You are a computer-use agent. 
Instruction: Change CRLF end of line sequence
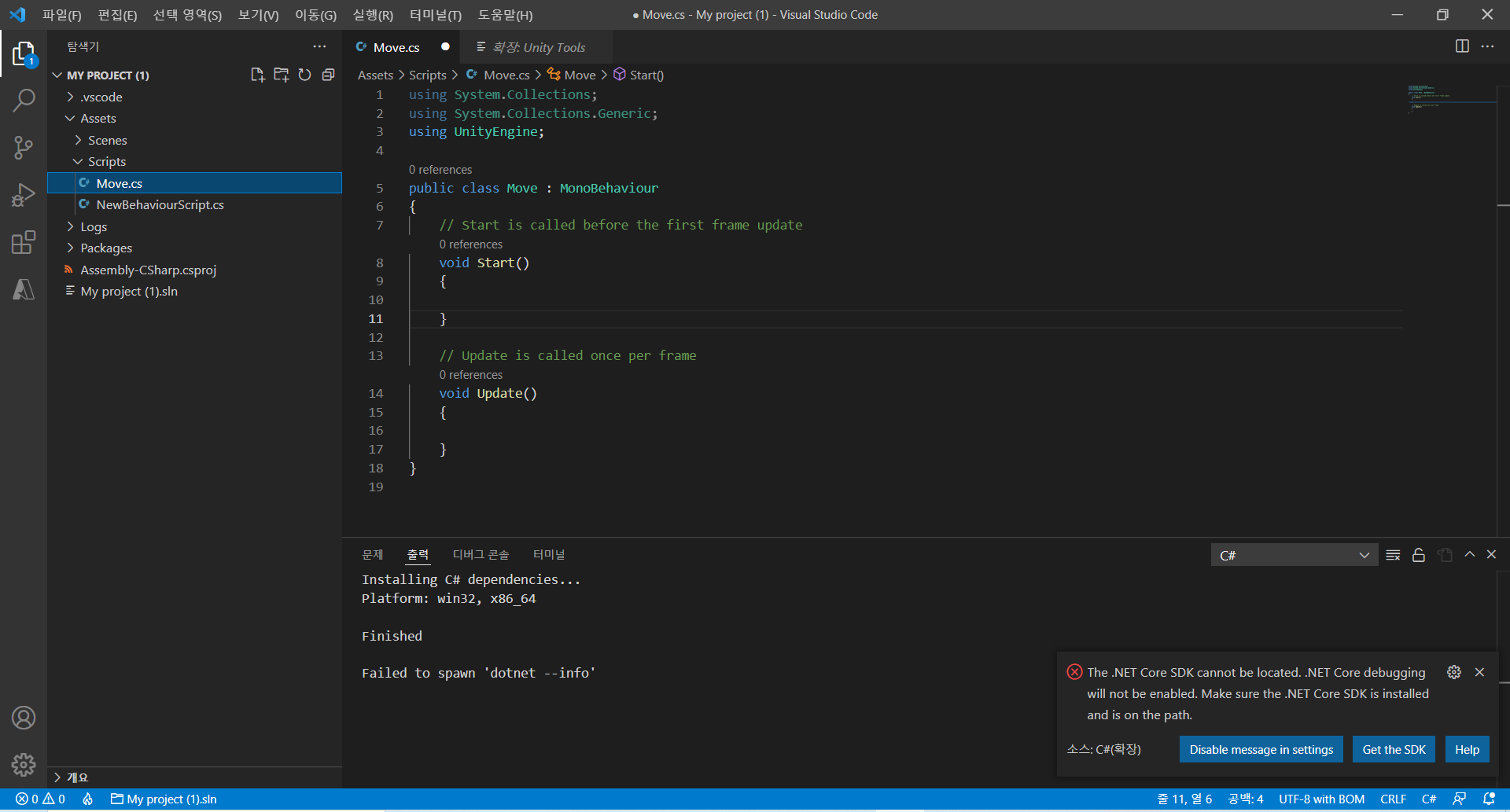click(1393, 799)
